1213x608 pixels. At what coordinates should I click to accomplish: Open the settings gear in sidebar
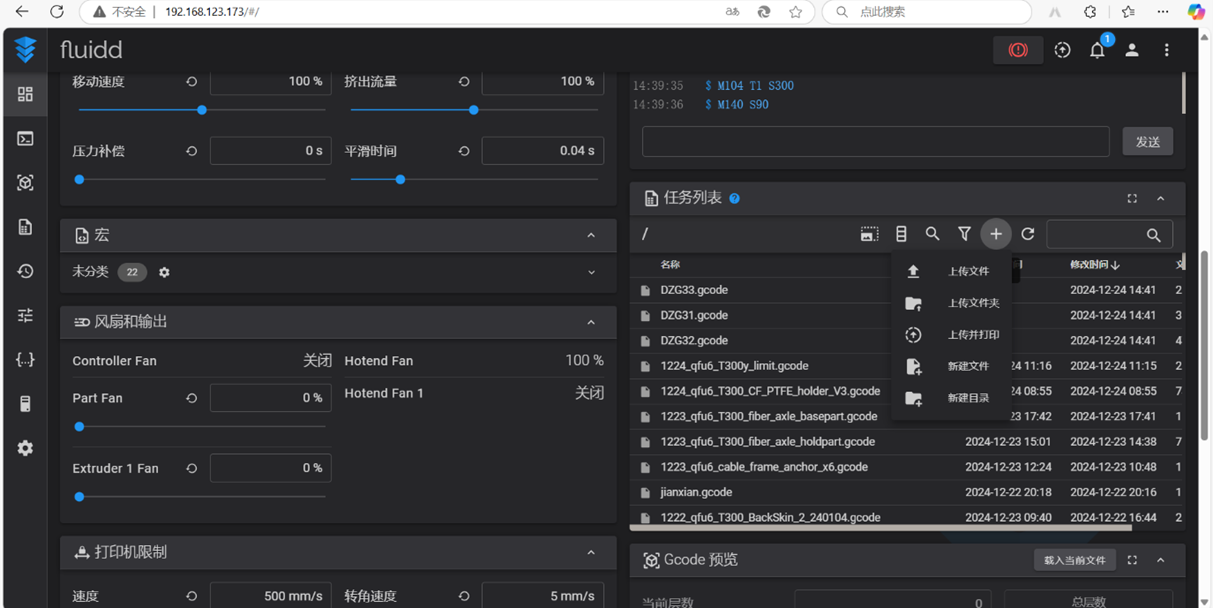coord(25,448)
